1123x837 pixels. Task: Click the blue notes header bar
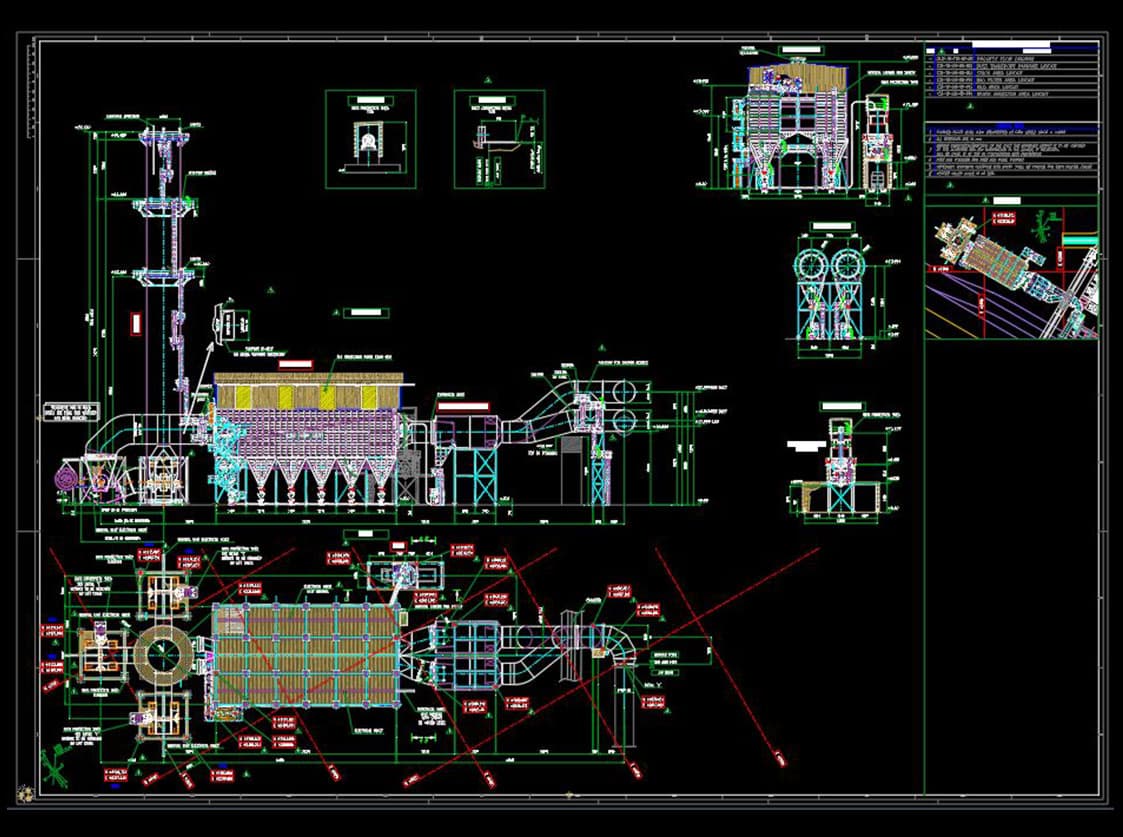(x=1011, y=127)
